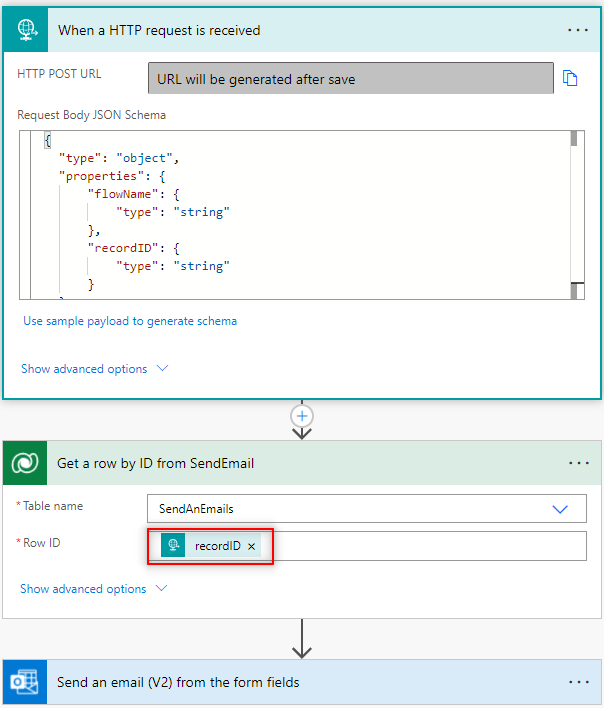
Task: Remove the recordID token from Row ID
Action: (x=252, y=546)
